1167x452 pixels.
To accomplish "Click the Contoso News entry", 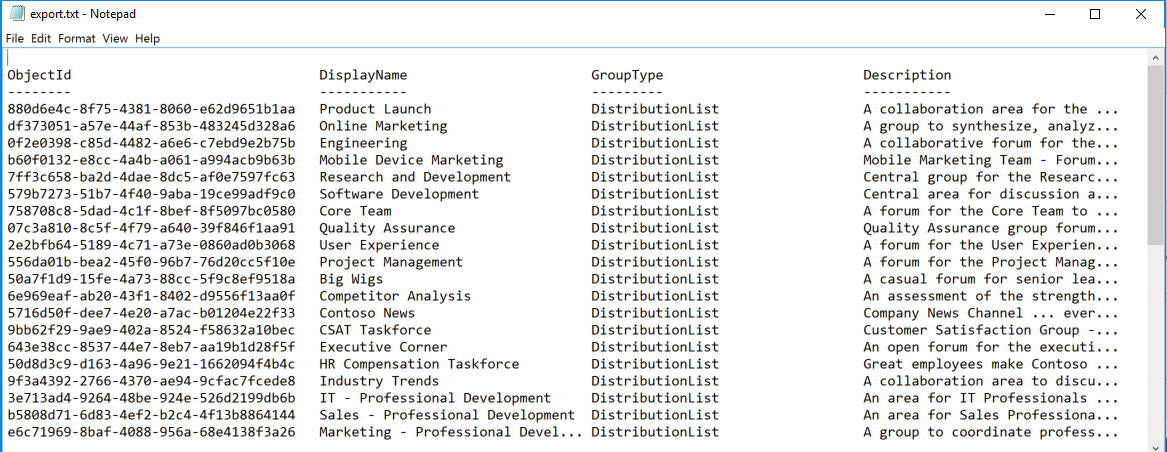I will [367, 313].
